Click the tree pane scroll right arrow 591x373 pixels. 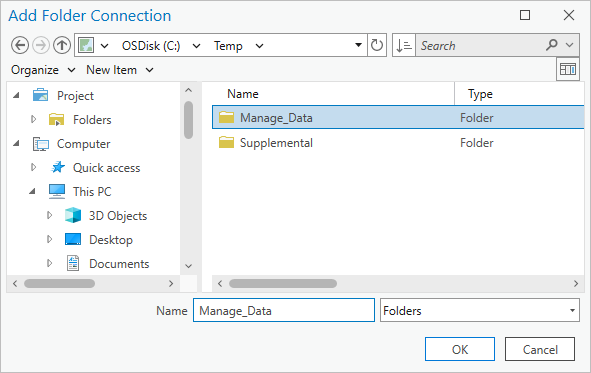click(x=171, y=283)
